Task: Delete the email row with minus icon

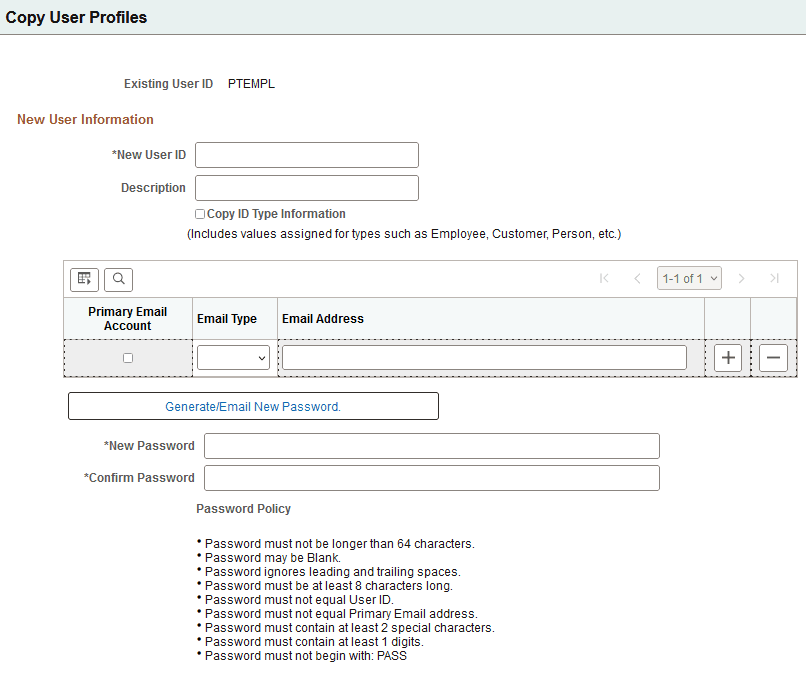Action: [x=773, y=357]
